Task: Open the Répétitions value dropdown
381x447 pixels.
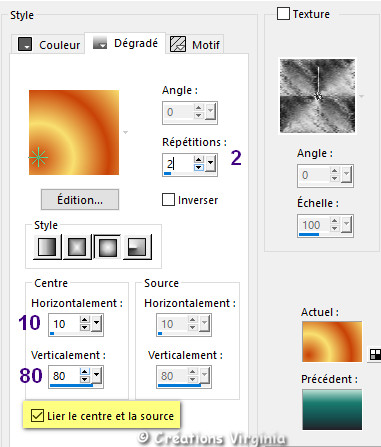Action: (210, 163)
